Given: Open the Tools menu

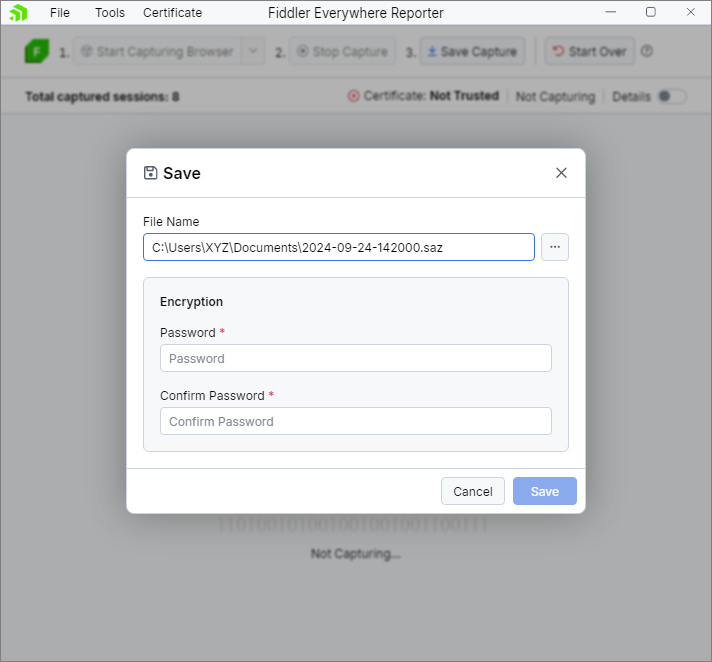Looking at the screenshot, I should pyautogui.click(x=110, y=13).
